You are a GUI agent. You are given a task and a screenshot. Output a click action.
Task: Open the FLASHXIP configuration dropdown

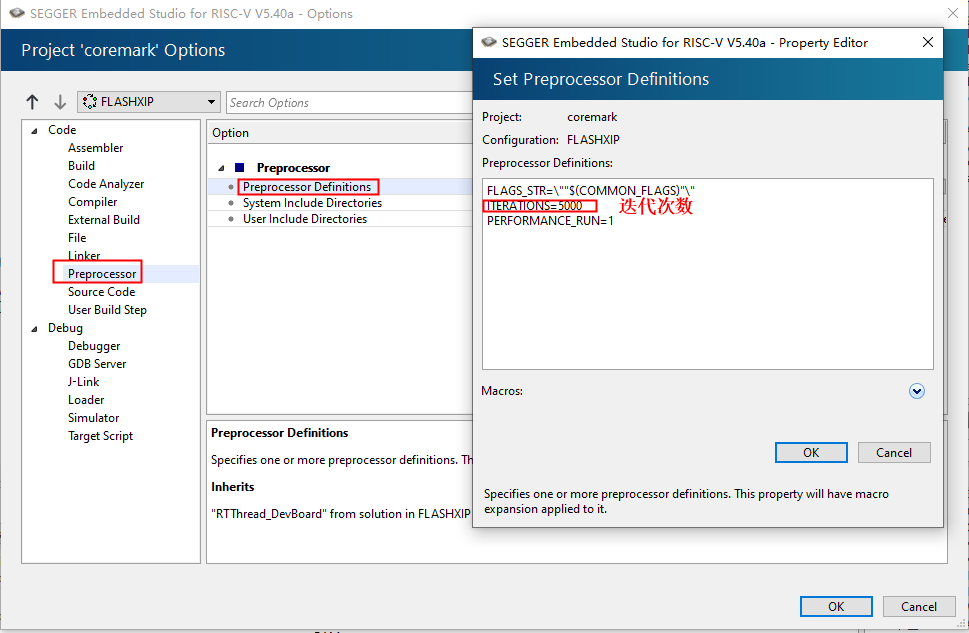tap(149, 101)
